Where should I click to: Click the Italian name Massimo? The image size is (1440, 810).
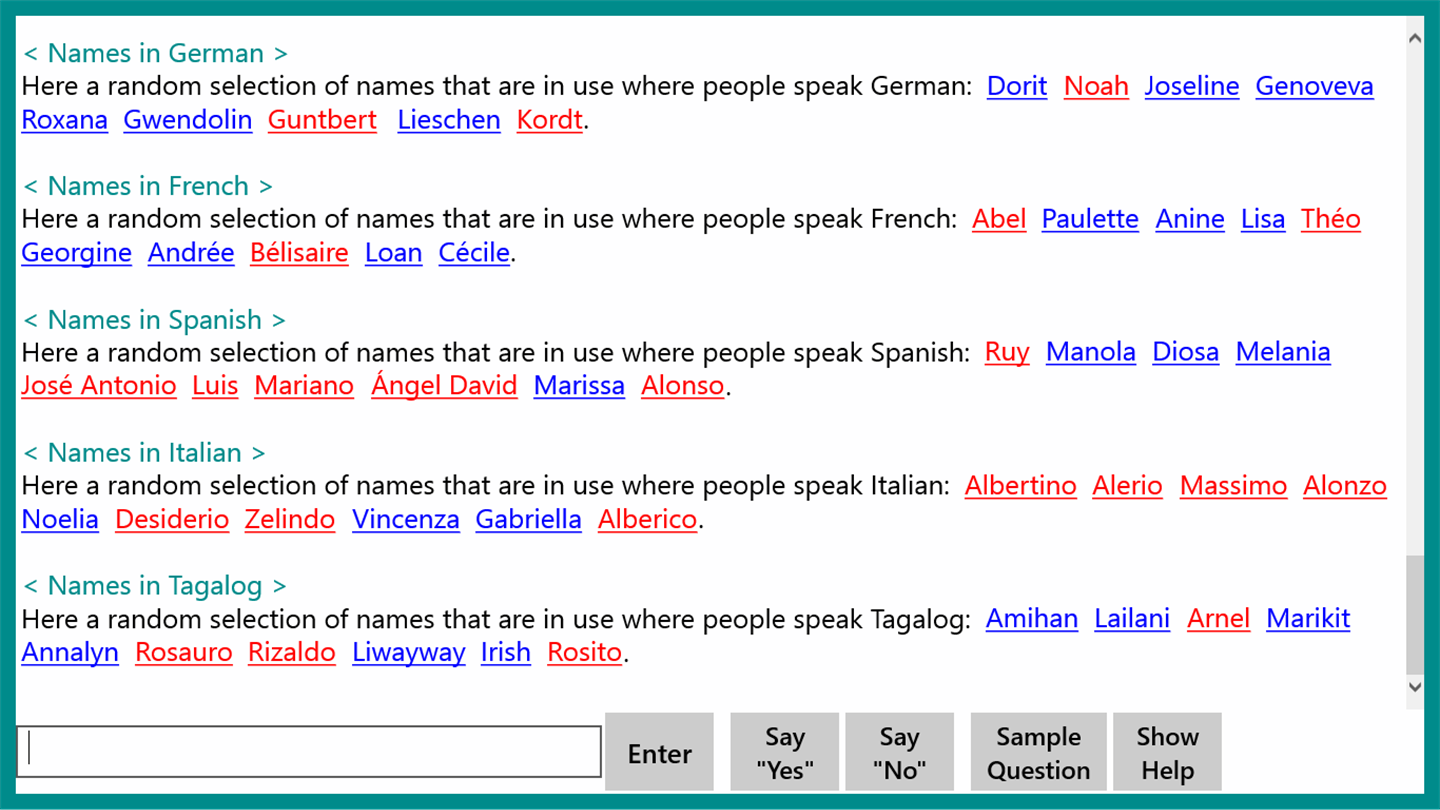[1233, 486]
